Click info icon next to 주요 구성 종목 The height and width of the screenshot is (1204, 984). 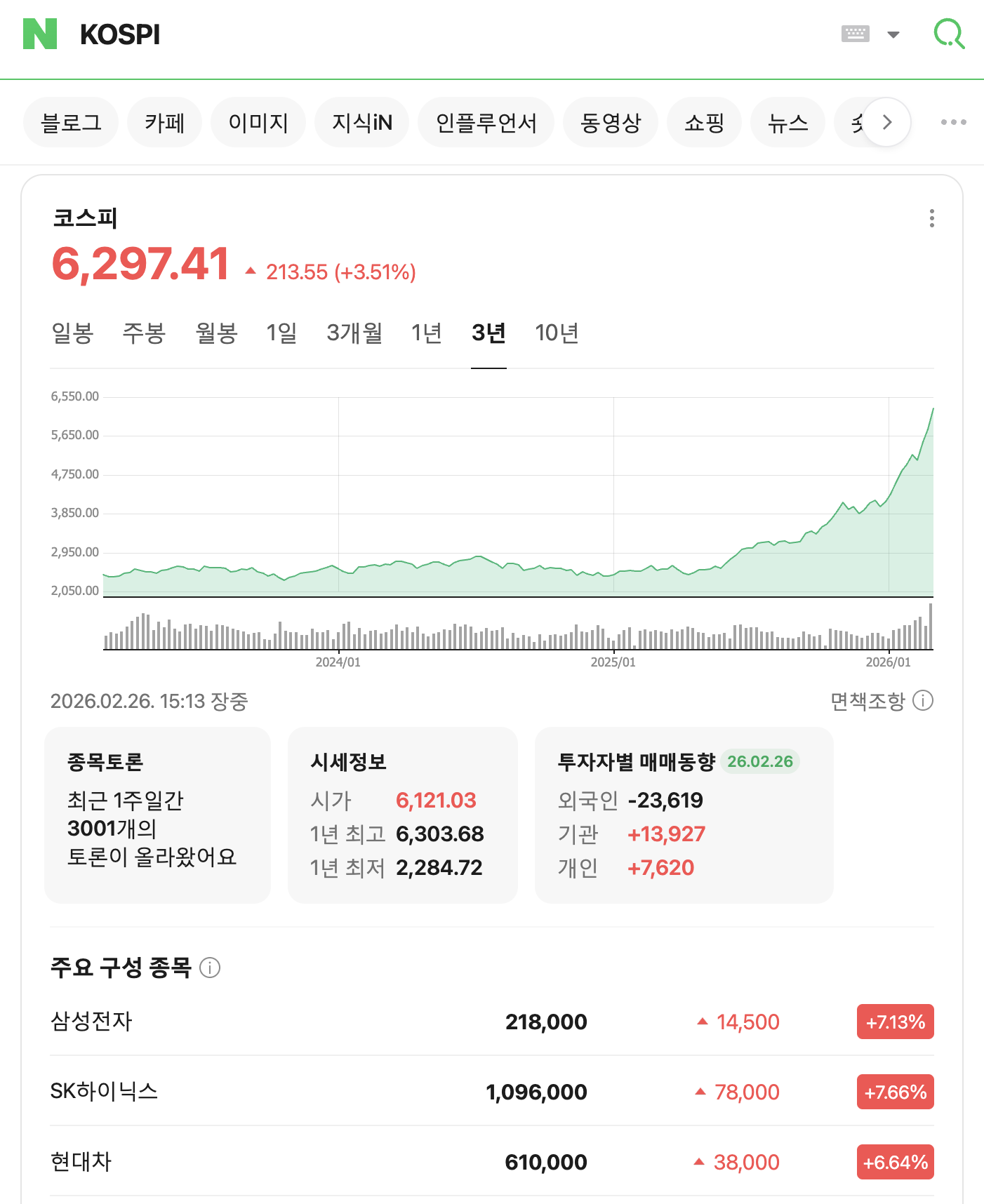(x=210, y=968)
